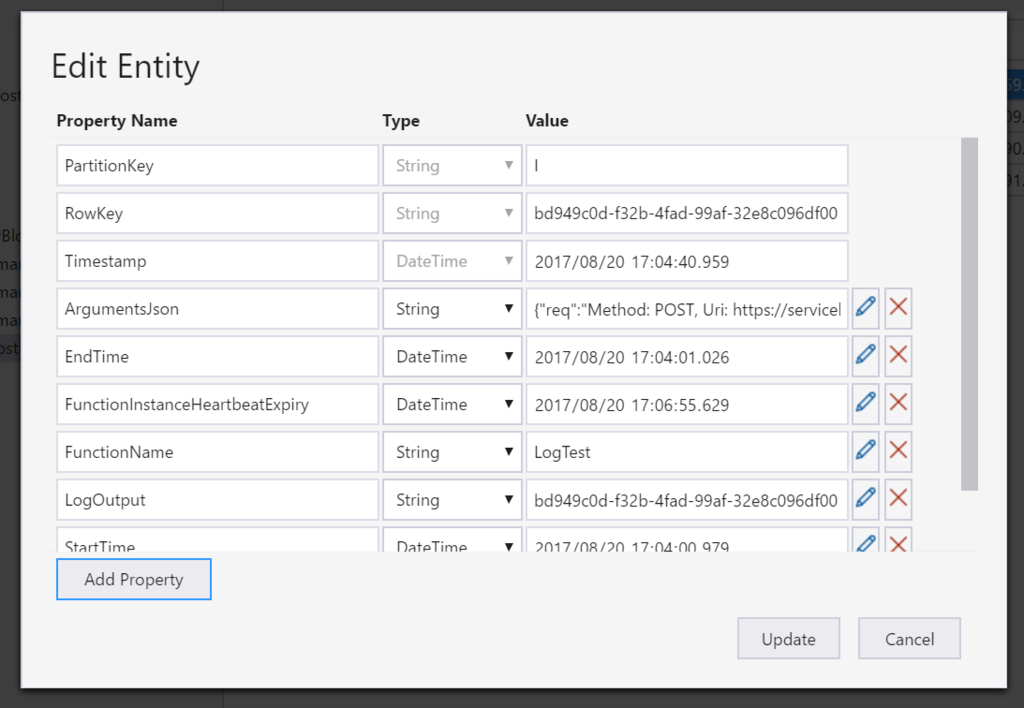Screen dimensions: 1024x708
Task: Click the PartitionKey value input field
Action: coord(687,166)
